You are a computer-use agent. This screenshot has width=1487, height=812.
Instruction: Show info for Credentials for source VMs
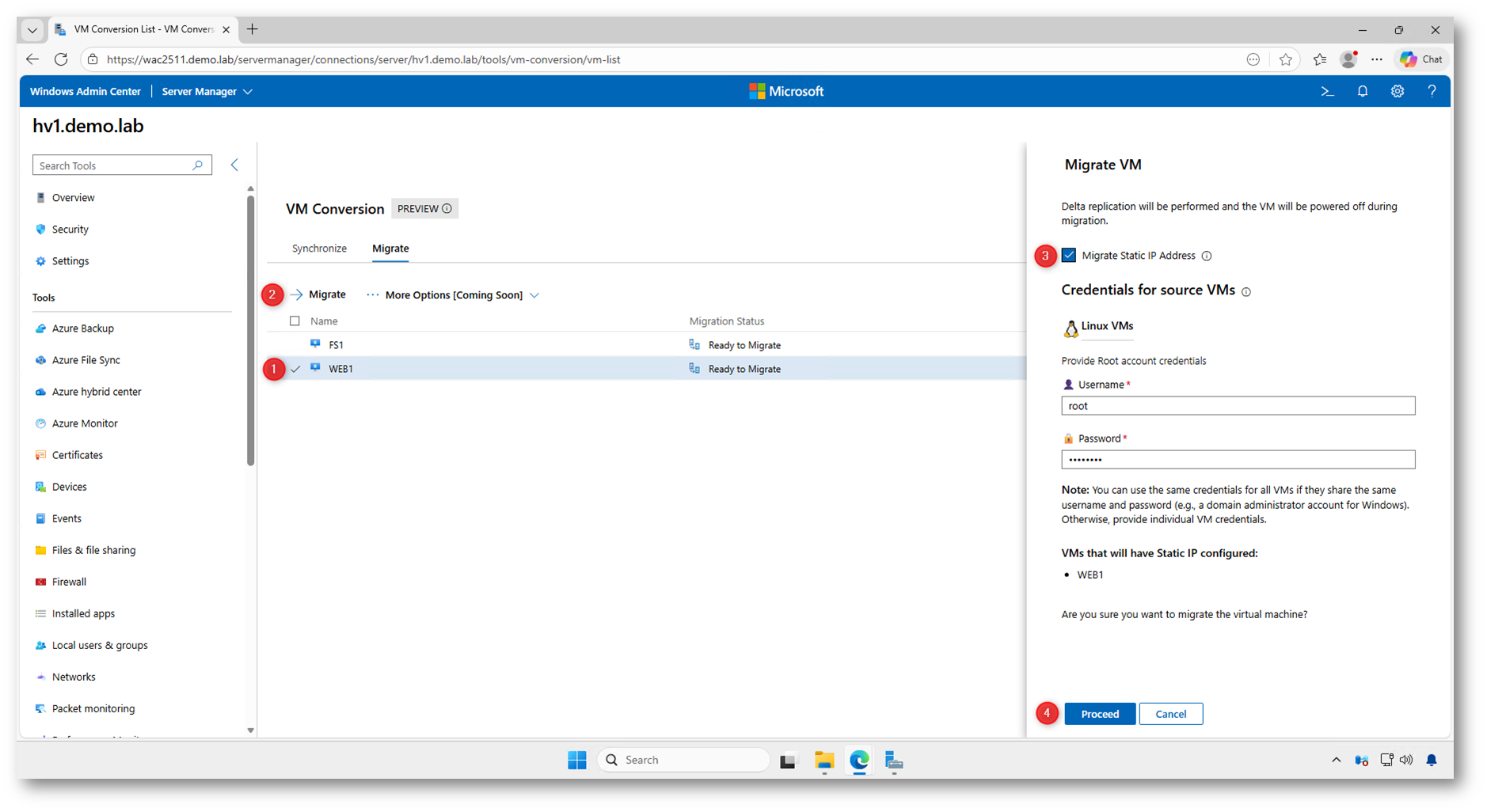pos(1246,292)
